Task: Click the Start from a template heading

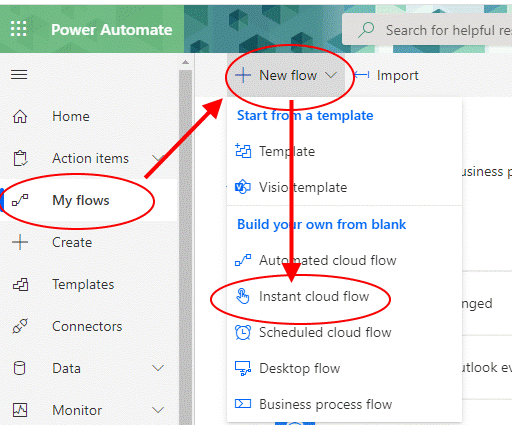Action: (305, 116)
